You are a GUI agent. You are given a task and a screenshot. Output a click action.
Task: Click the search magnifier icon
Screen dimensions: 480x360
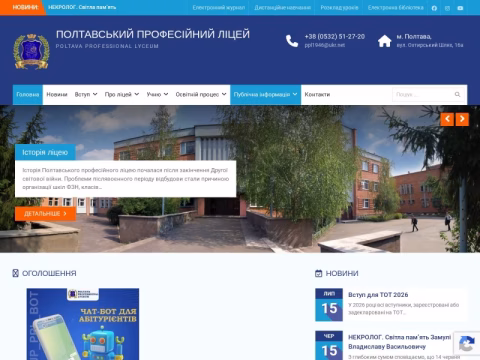tap(457, 95)
